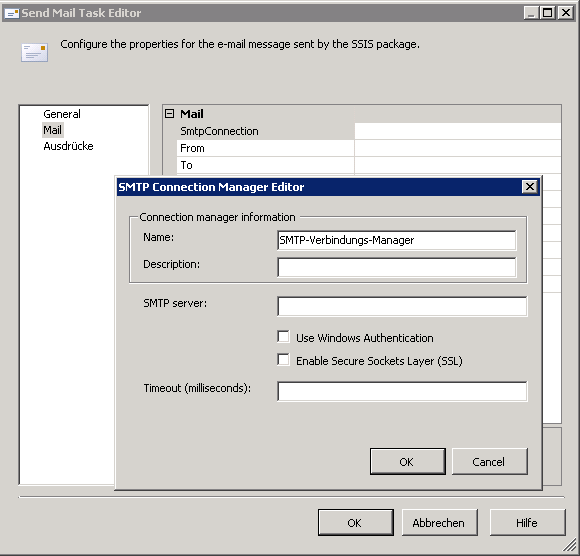This screenshot has height=556, width=580.
Task: Select General in the left pane
Action: 62,114
